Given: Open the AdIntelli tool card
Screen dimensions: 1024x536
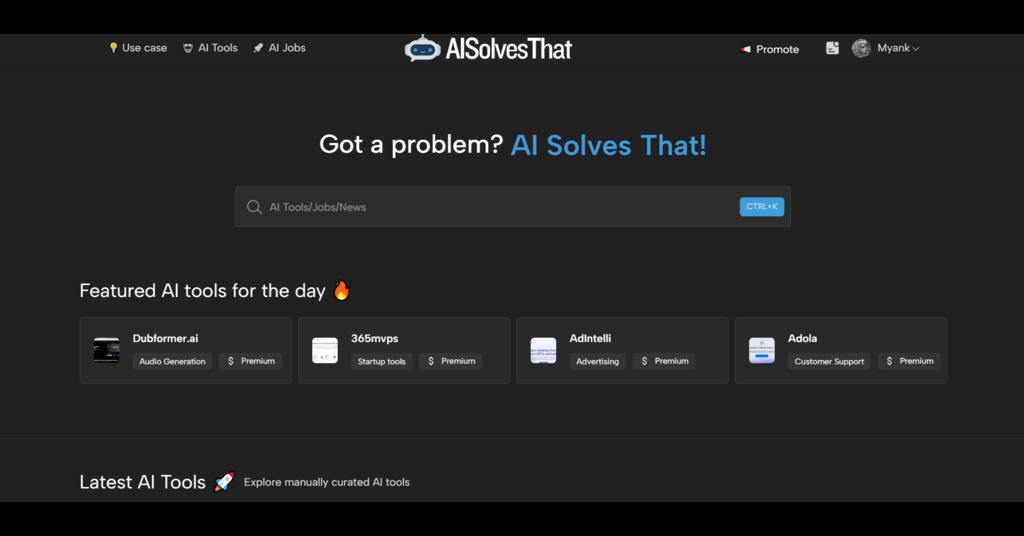Looking at the screenshot, I should 622,351.
